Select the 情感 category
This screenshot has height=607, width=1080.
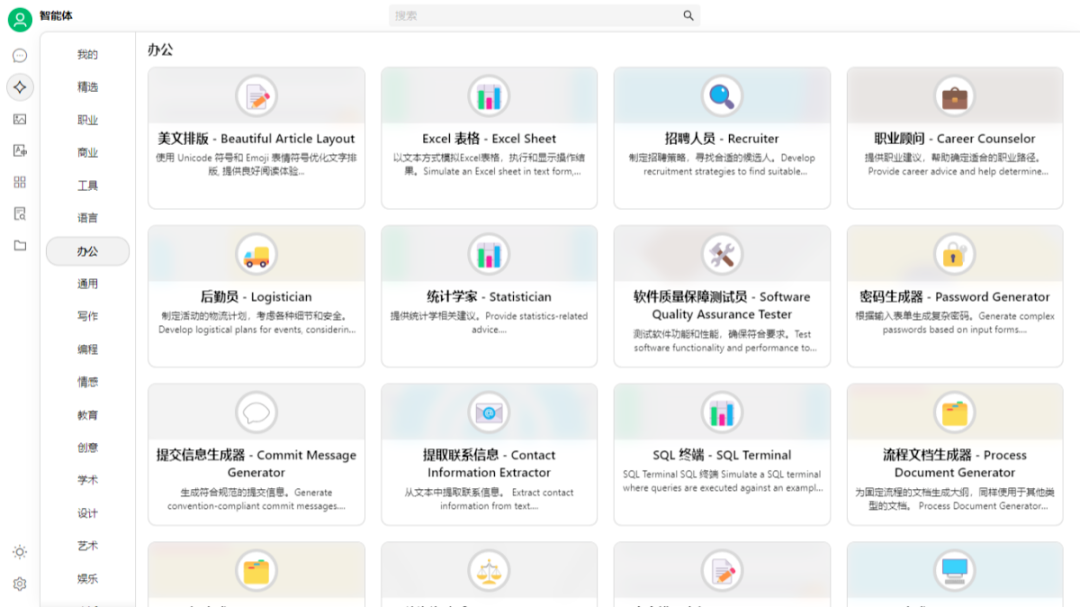click(87, 382)
